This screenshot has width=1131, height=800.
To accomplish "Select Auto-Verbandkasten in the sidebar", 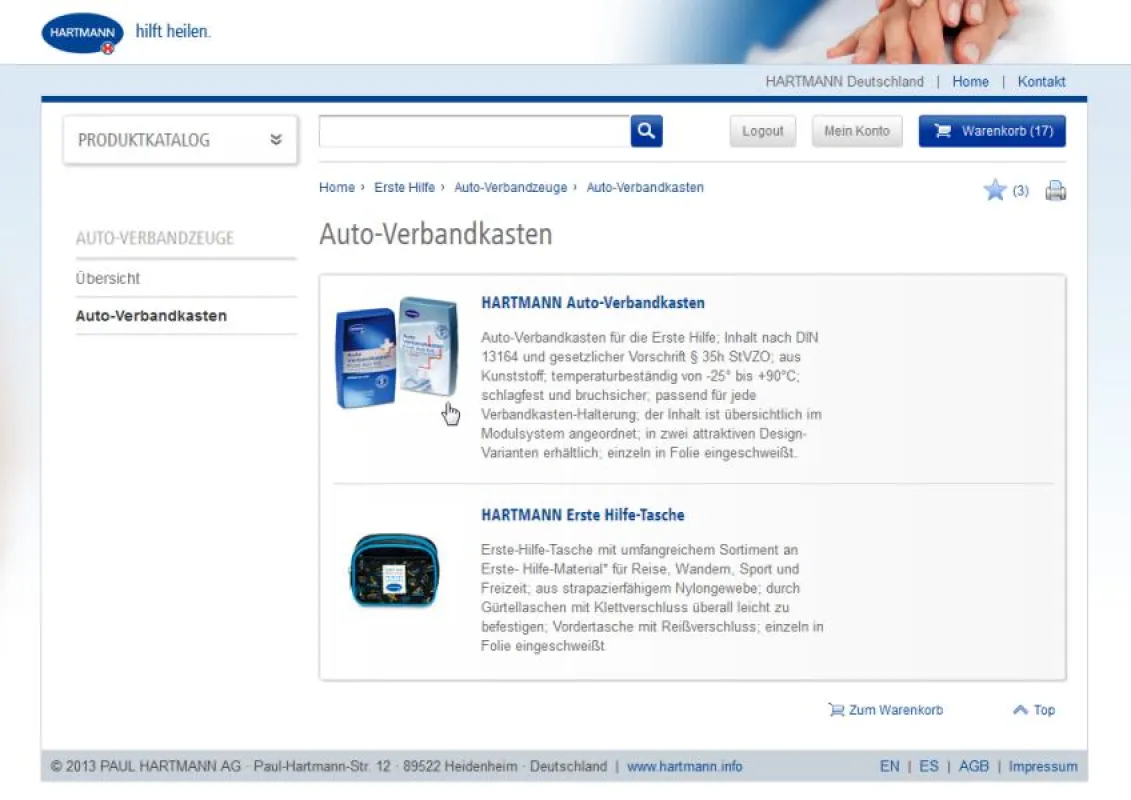I will [151, 316].
